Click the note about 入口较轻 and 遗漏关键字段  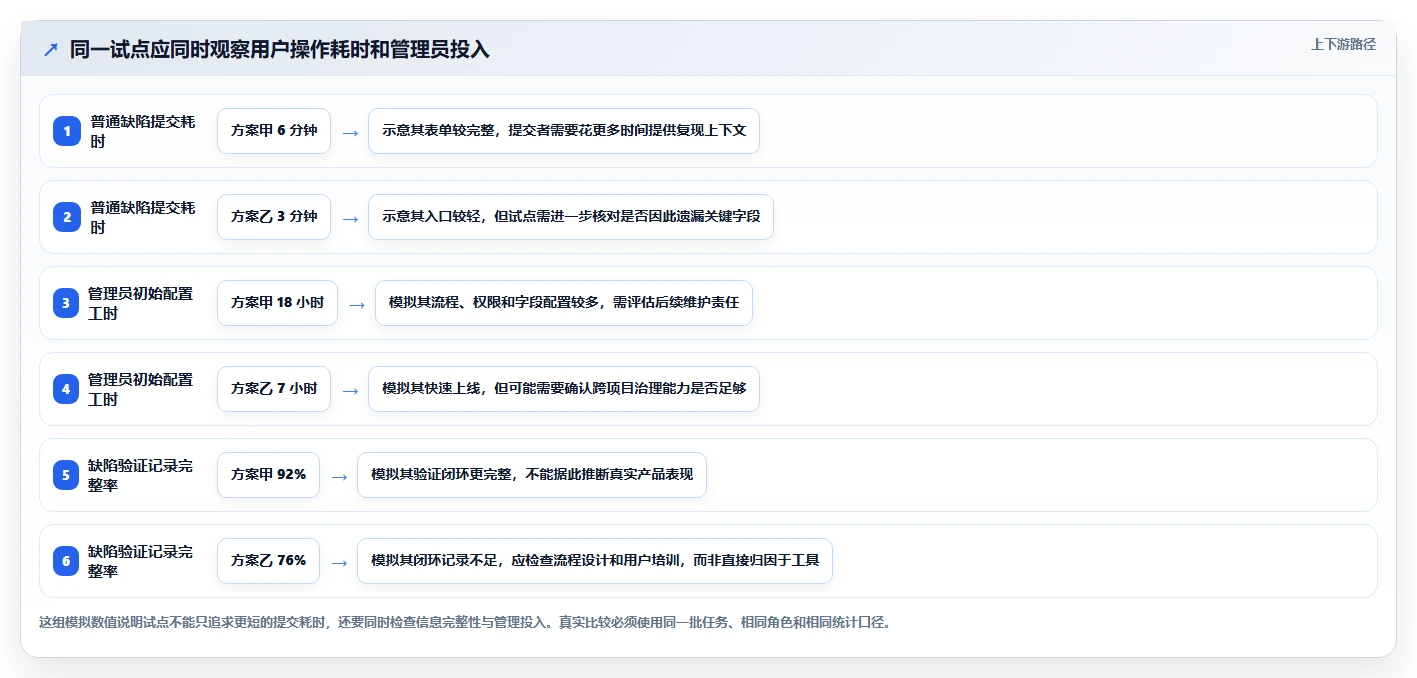click(x=571, y=217)
